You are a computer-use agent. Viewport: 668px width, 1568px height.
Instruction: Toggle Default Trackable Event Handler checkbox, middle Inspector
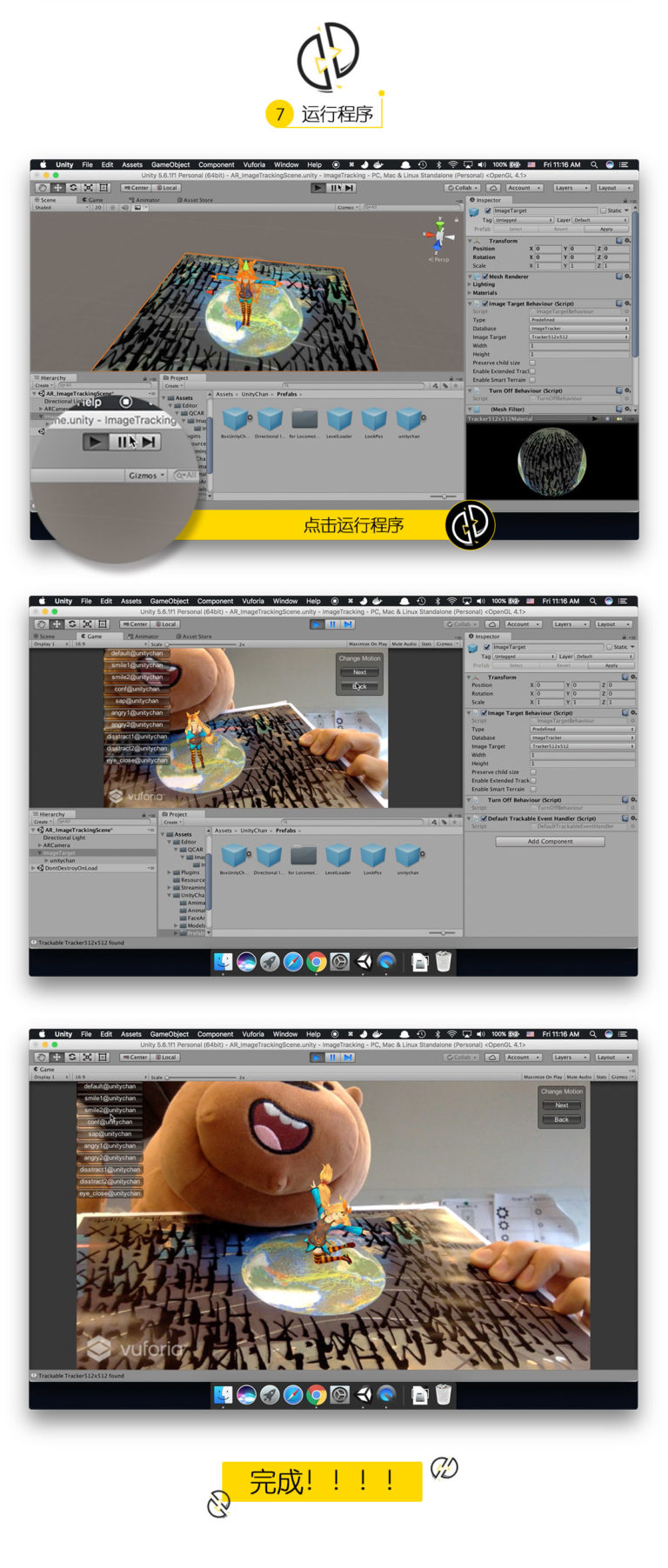[484, 818]
